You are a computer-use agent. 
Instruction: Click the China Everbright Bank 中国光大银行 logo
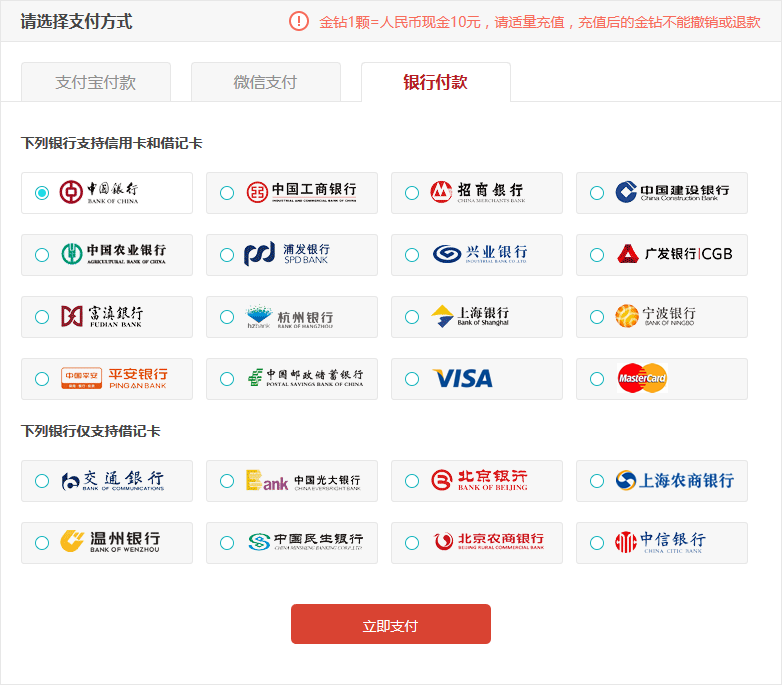point(303,481)
